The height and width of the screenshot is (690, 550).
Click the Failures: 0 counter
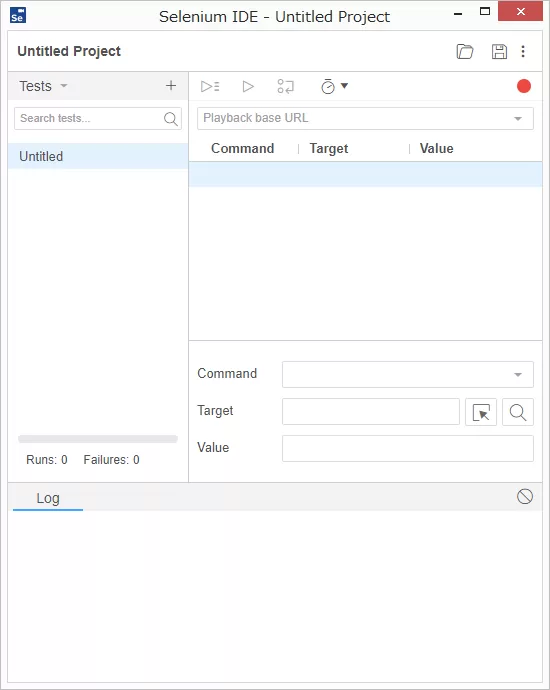click(111, 459)
